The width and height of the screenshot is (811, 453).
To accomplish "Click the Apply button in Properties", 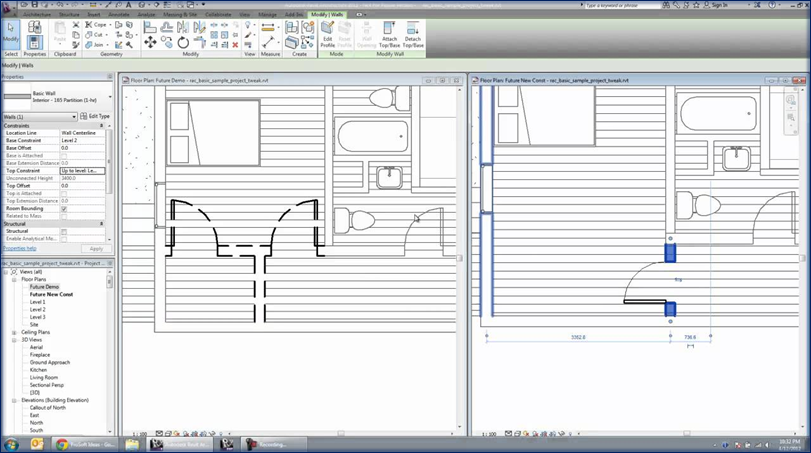I will (96, 249).
